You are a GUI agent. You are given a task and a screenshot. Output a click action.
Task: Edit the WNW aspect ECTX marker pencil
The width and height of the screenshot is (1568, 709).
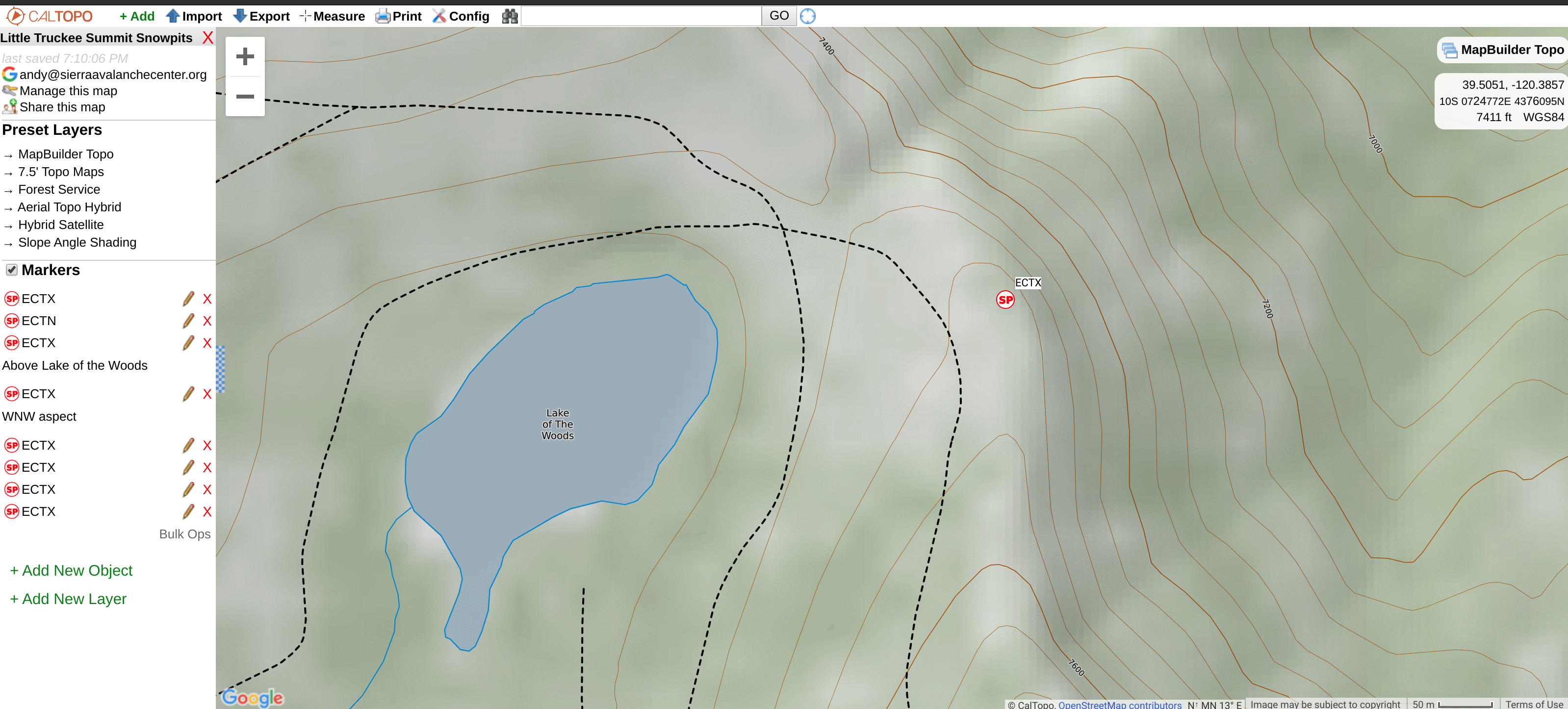pos(188,394)
